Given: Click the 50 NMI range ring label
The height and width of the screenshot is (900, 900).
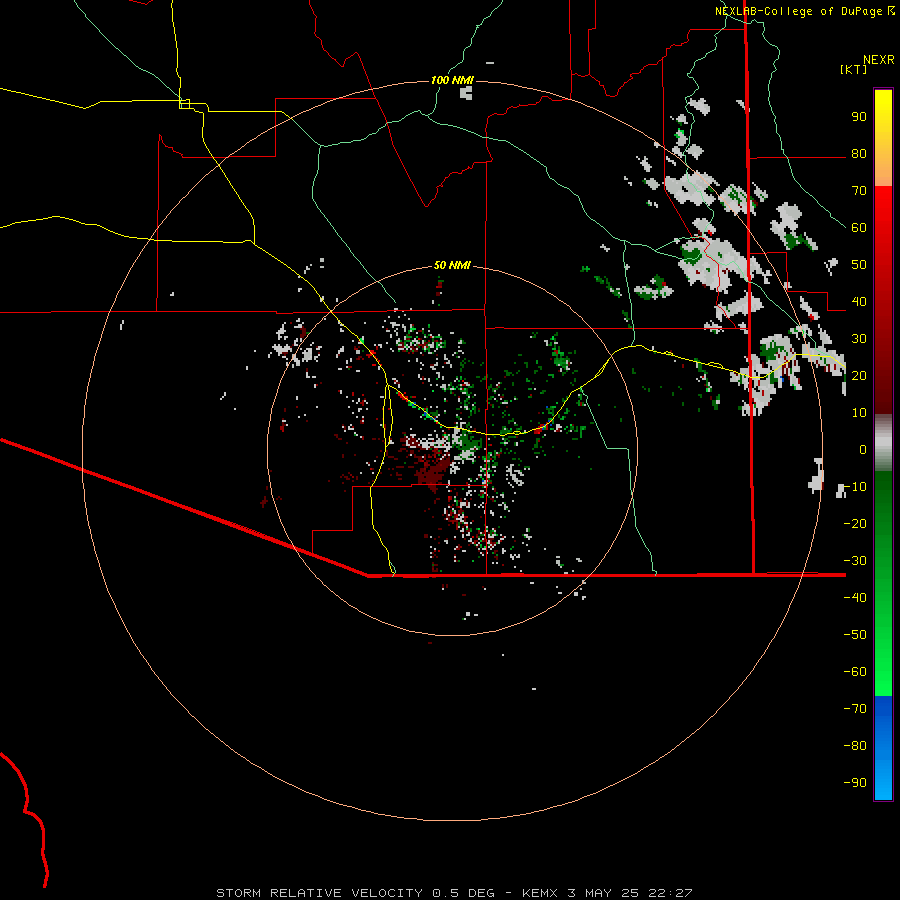Looking at the screenshot, I should [x=452, y=265].
